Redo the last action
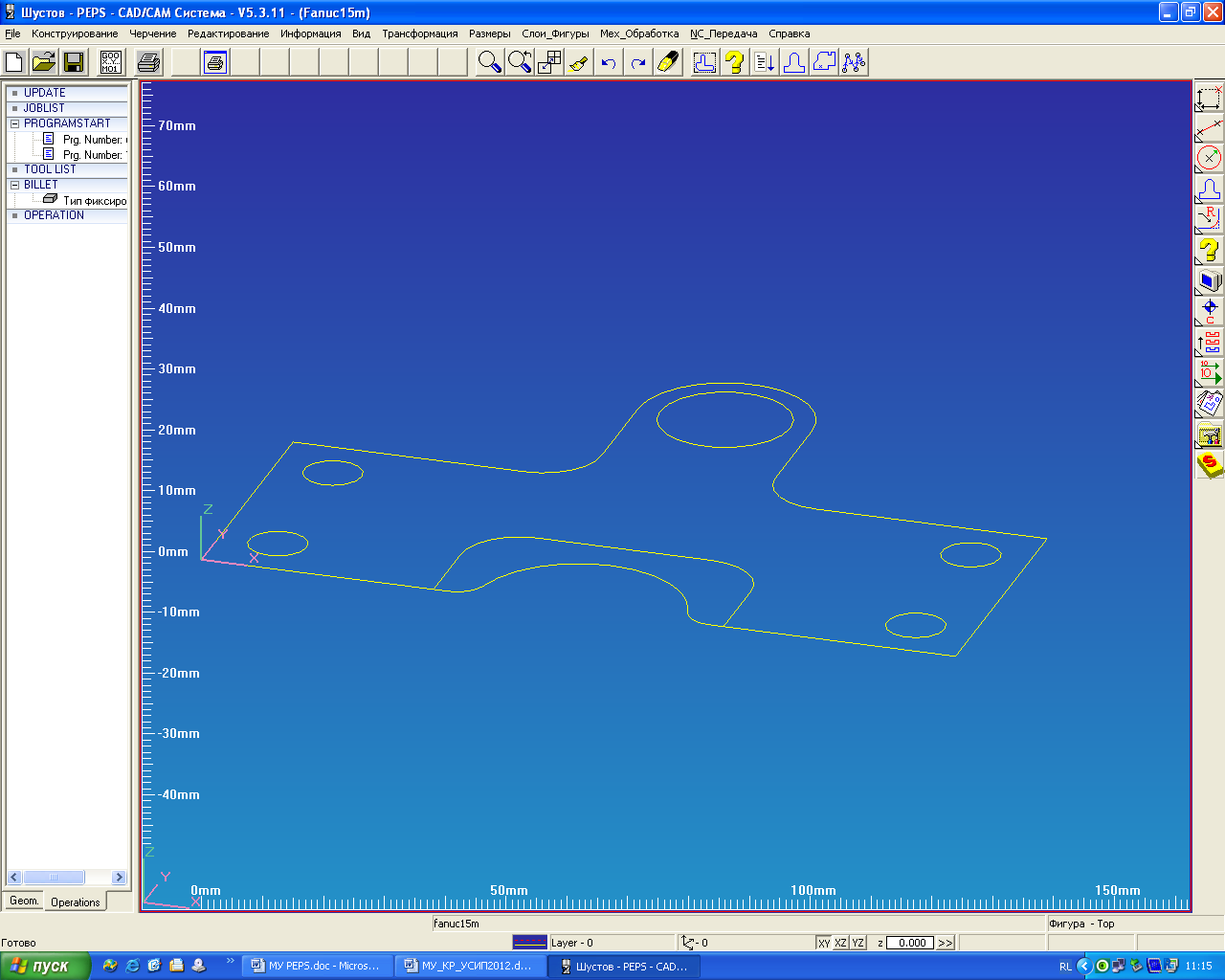Screen dimensions: 1225x980 [638, 62]
